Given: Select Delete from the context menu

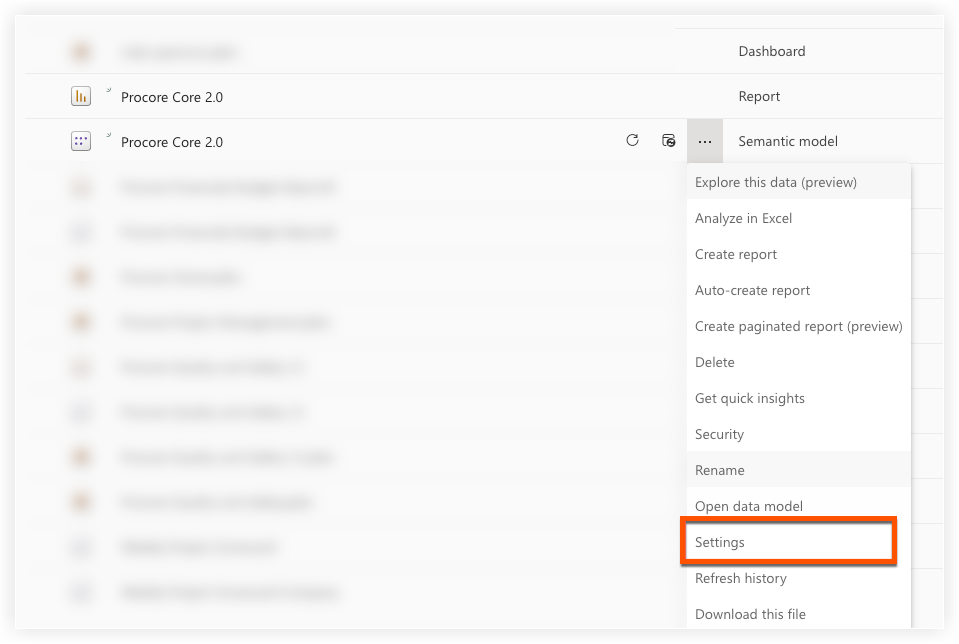Looking at the screenshot, I should coord(714,362).
